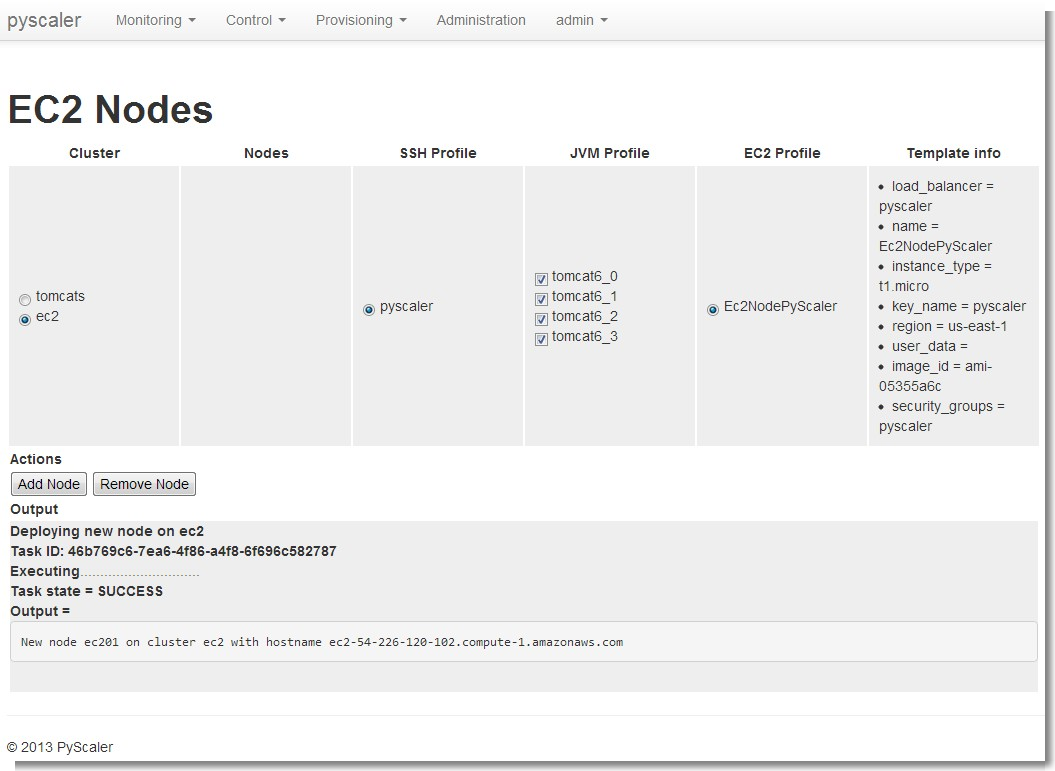
Task: Toggle the tomcat6_2 JVM profile checkbox
Action: pos(541,319)
